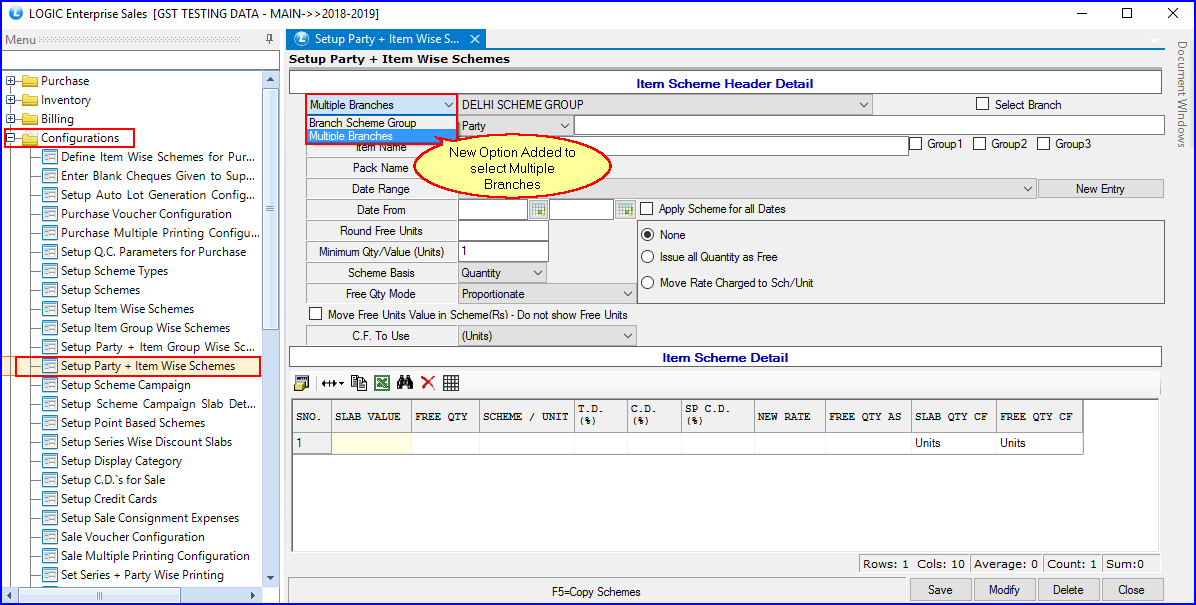Open the Scheme Basis Quantity dropdown
The height and width of the screenshot is (605, 1196).
(503, 272)
